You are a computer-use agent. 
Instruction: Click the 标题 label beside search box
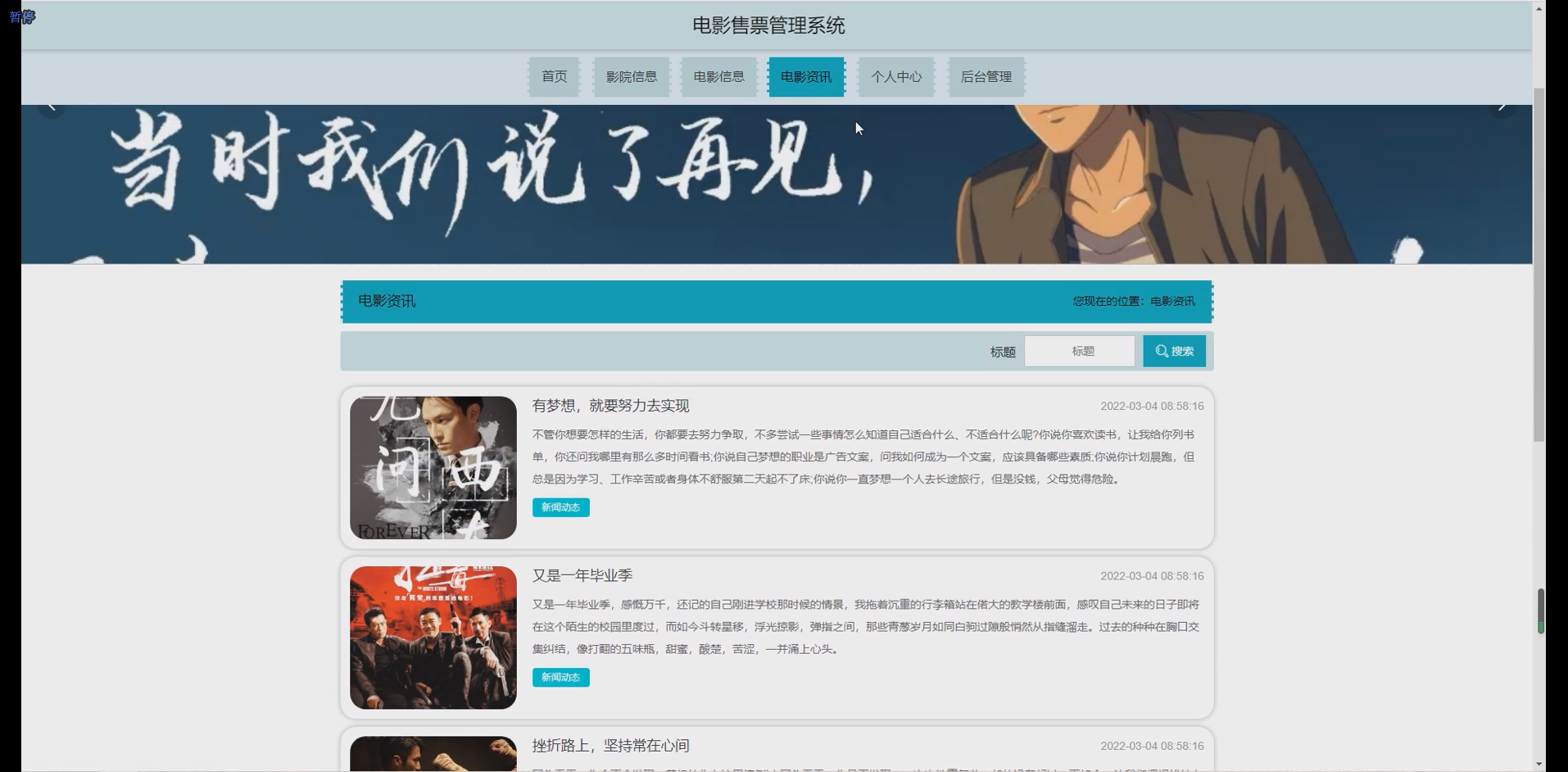pyautogui.click(x=1003, y=352)
